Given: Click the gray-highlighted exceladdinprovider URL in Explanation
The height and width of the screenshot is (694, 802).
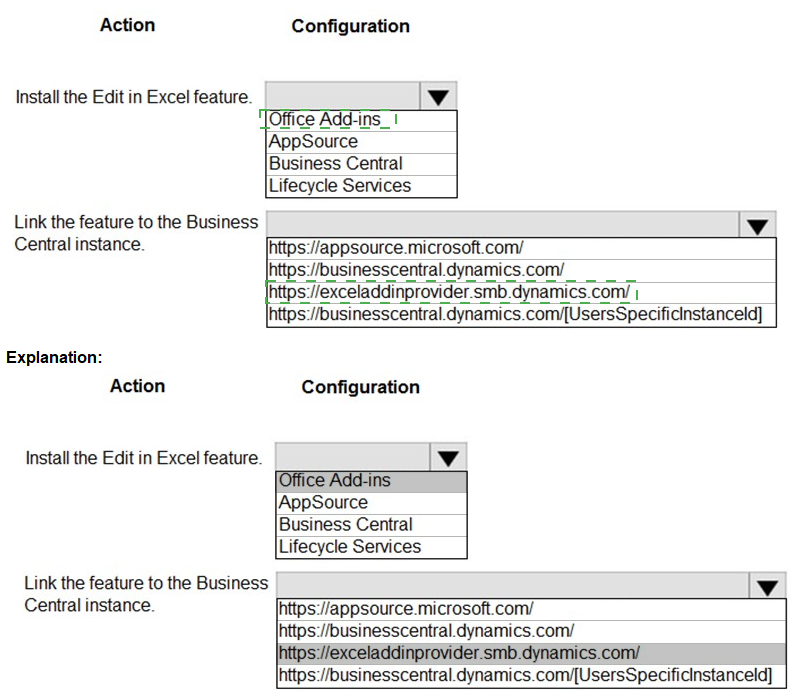Looking at the screenshot, I should (x=460, y=653).
